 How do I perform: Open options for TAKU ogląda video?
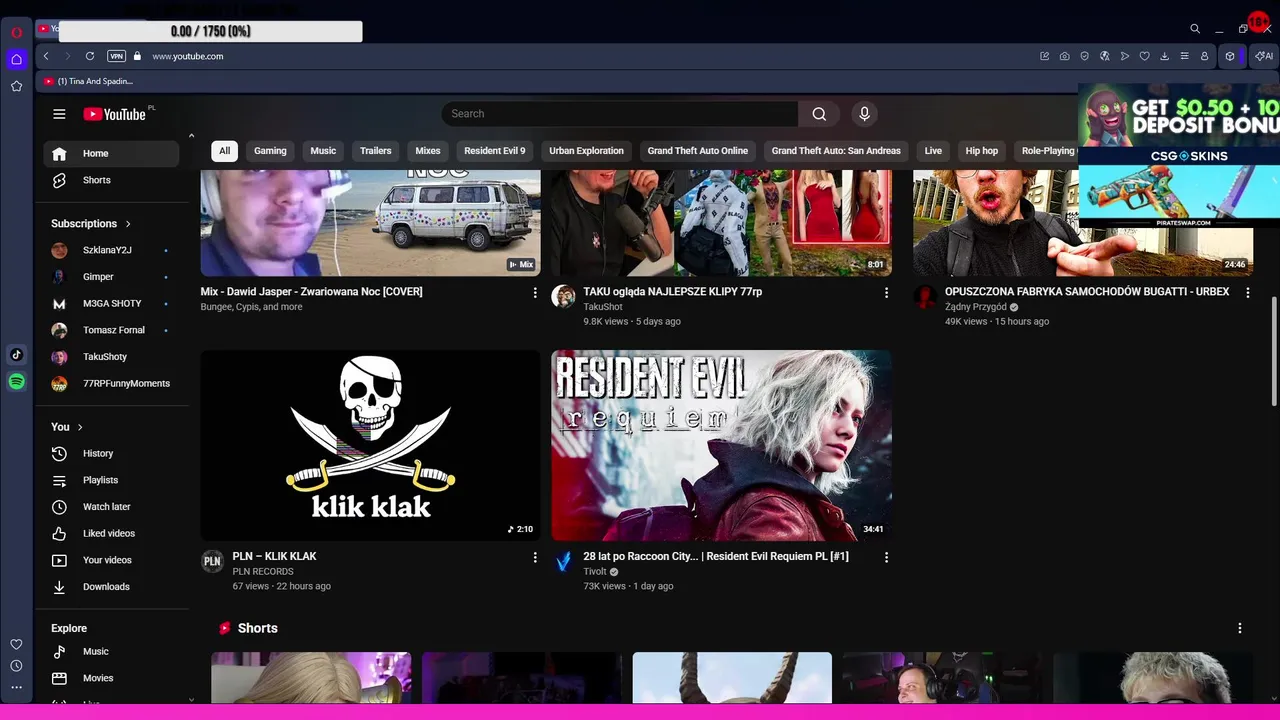pos(886,293)
